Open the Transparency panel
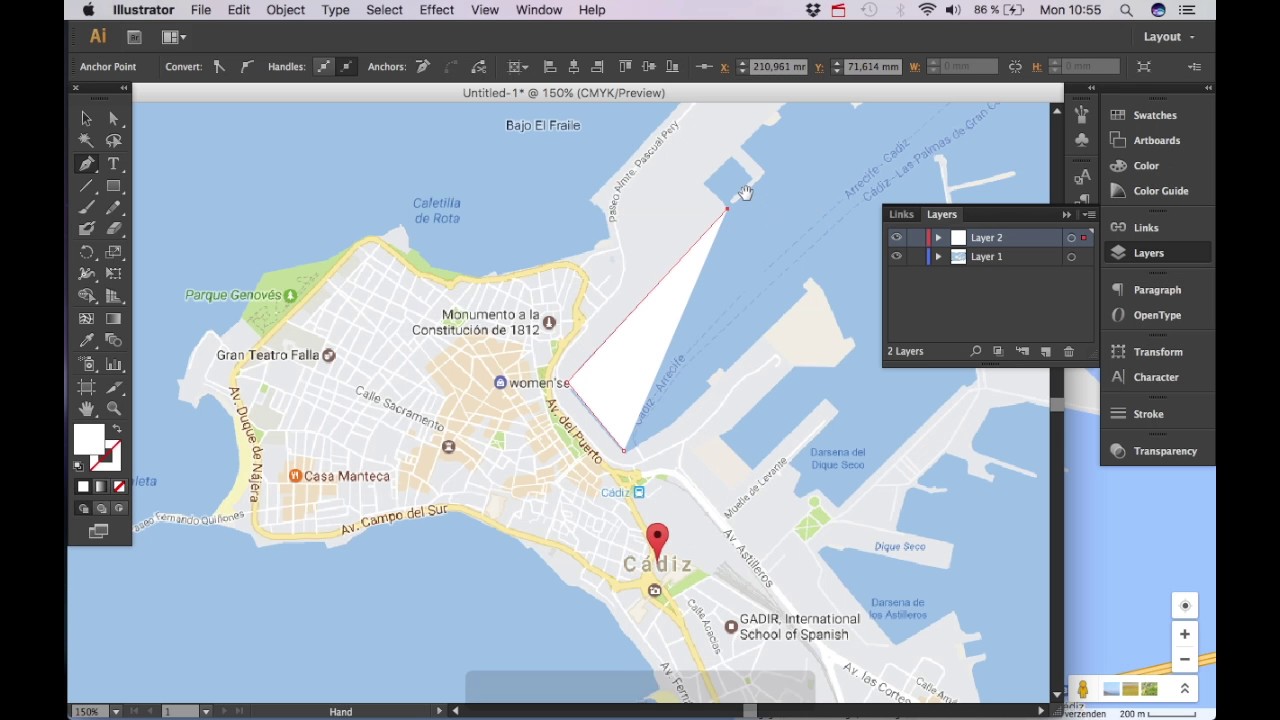Screen dimensions: 1280x720 [x=1164, y=451]
